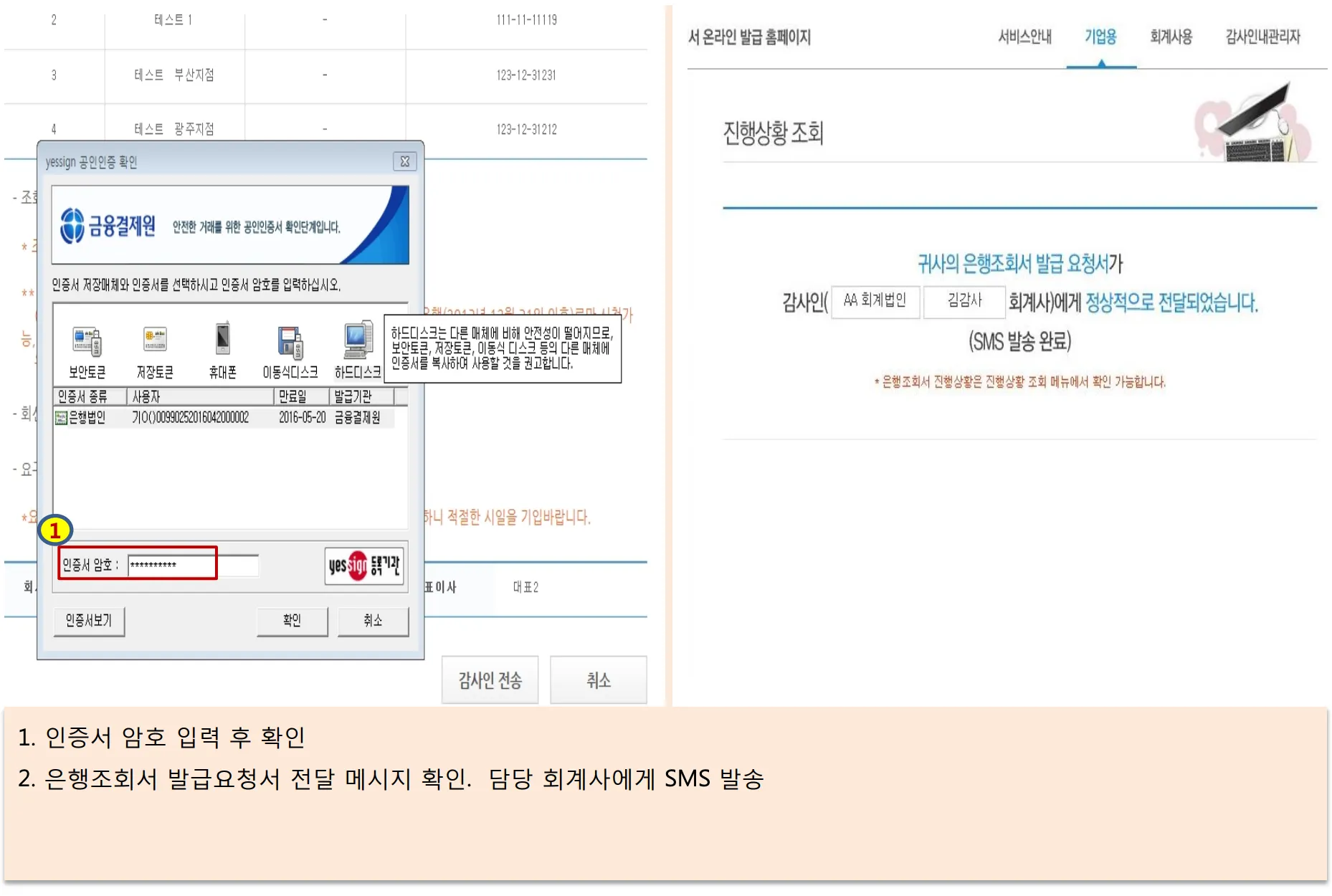Sort by the 만료일 column header
The image size is (1332, 896).
(x=301, y=396)
